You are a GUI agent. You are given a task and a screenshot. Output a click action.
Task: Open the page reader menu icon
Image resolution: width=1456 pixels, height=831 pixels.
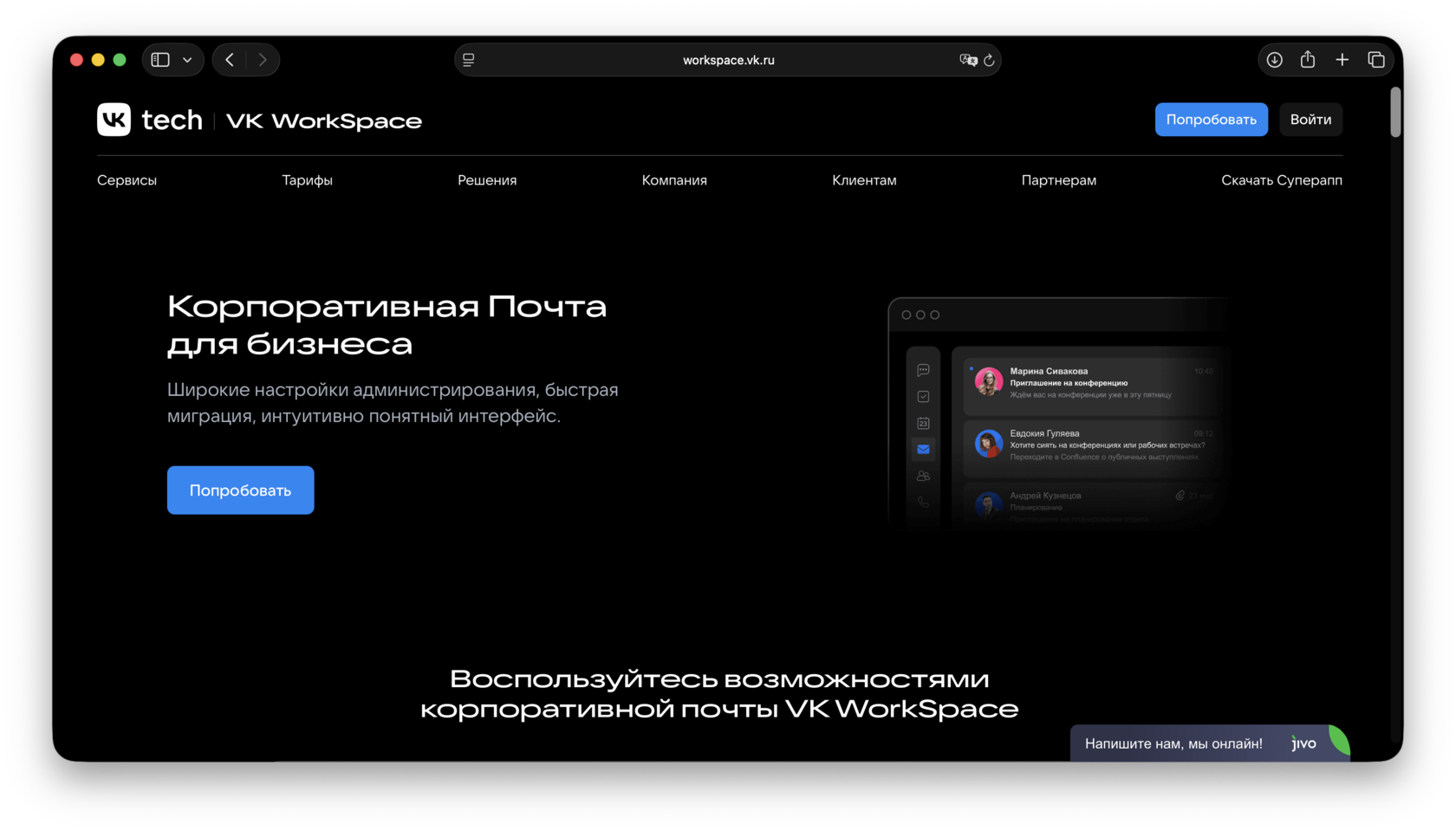point(469,60)
